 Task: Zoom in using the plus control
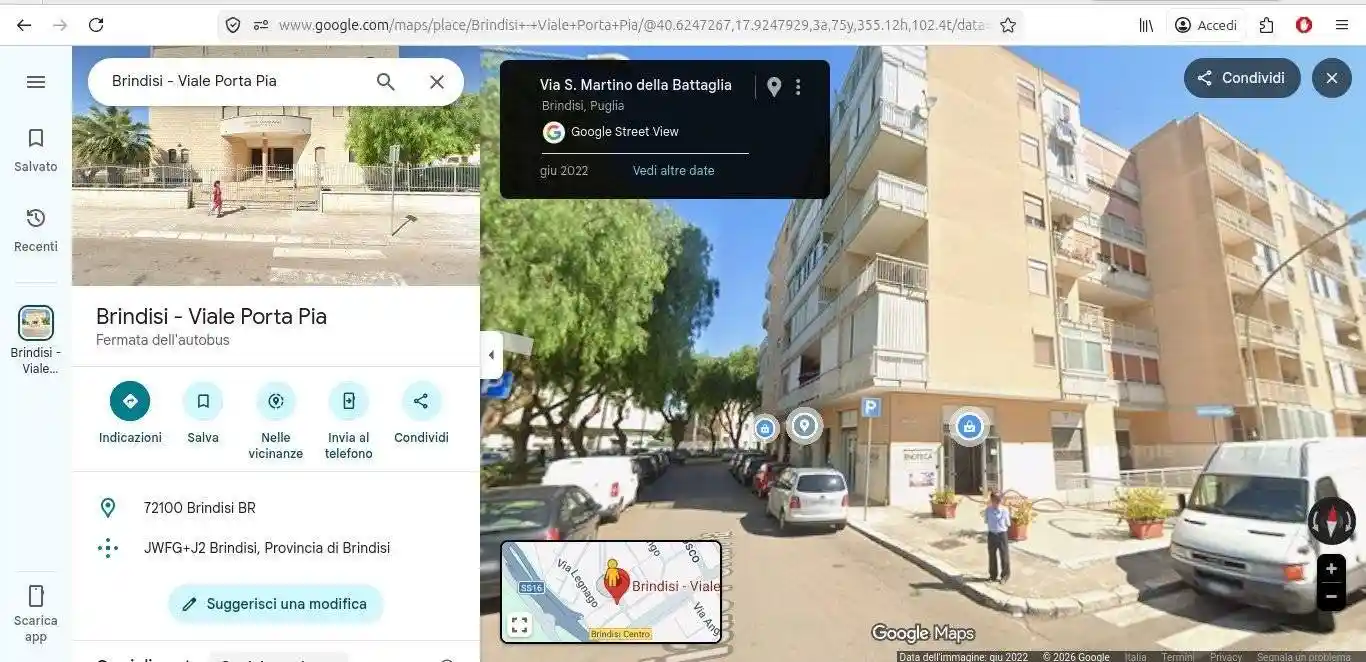[x=1331, y=568]
